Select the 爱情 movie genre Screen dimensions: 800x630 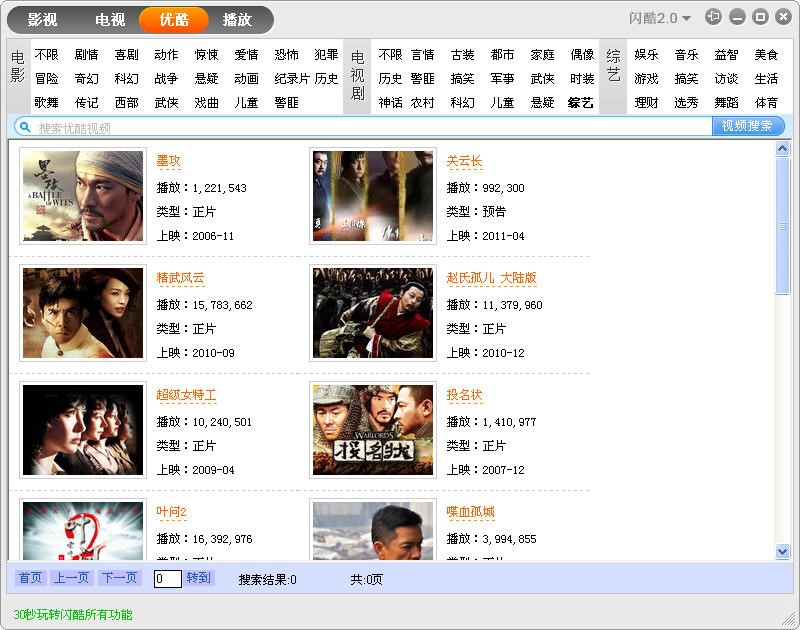point(246,55)
